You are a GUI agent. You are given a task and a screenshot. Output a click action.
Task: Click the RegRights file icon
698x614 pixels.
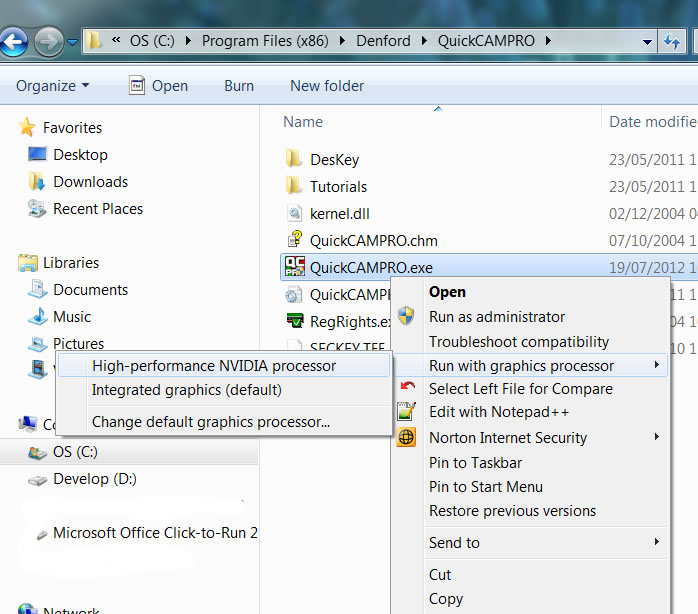click(x=294, y=321)
